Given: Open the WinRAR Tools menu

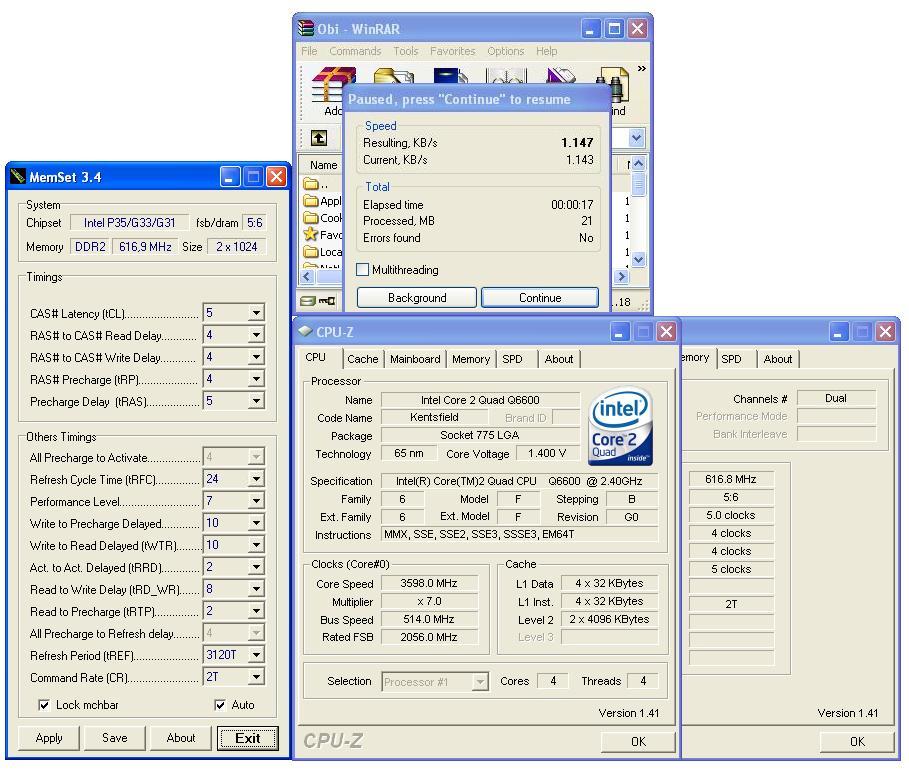Looking at the screenshot, I should [406, 51].
